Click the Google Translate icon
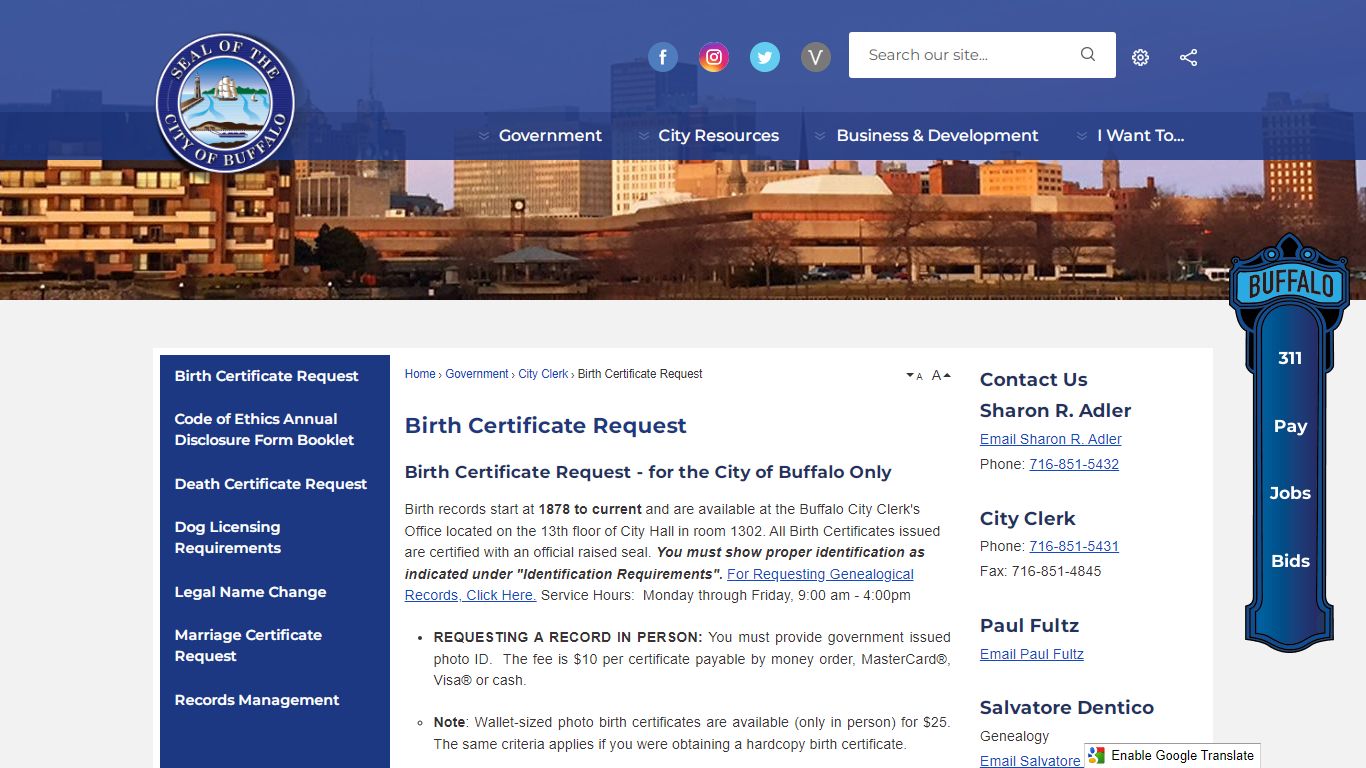1366x768 pixels. (1098, 756)
